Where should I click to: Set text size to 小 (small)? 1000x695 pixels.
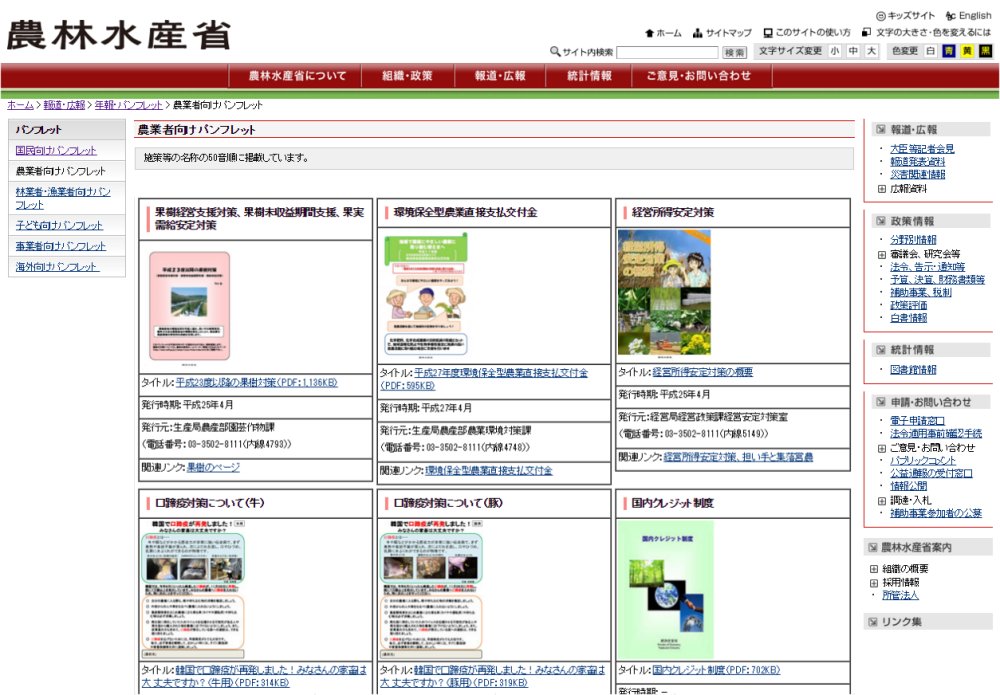835,51
